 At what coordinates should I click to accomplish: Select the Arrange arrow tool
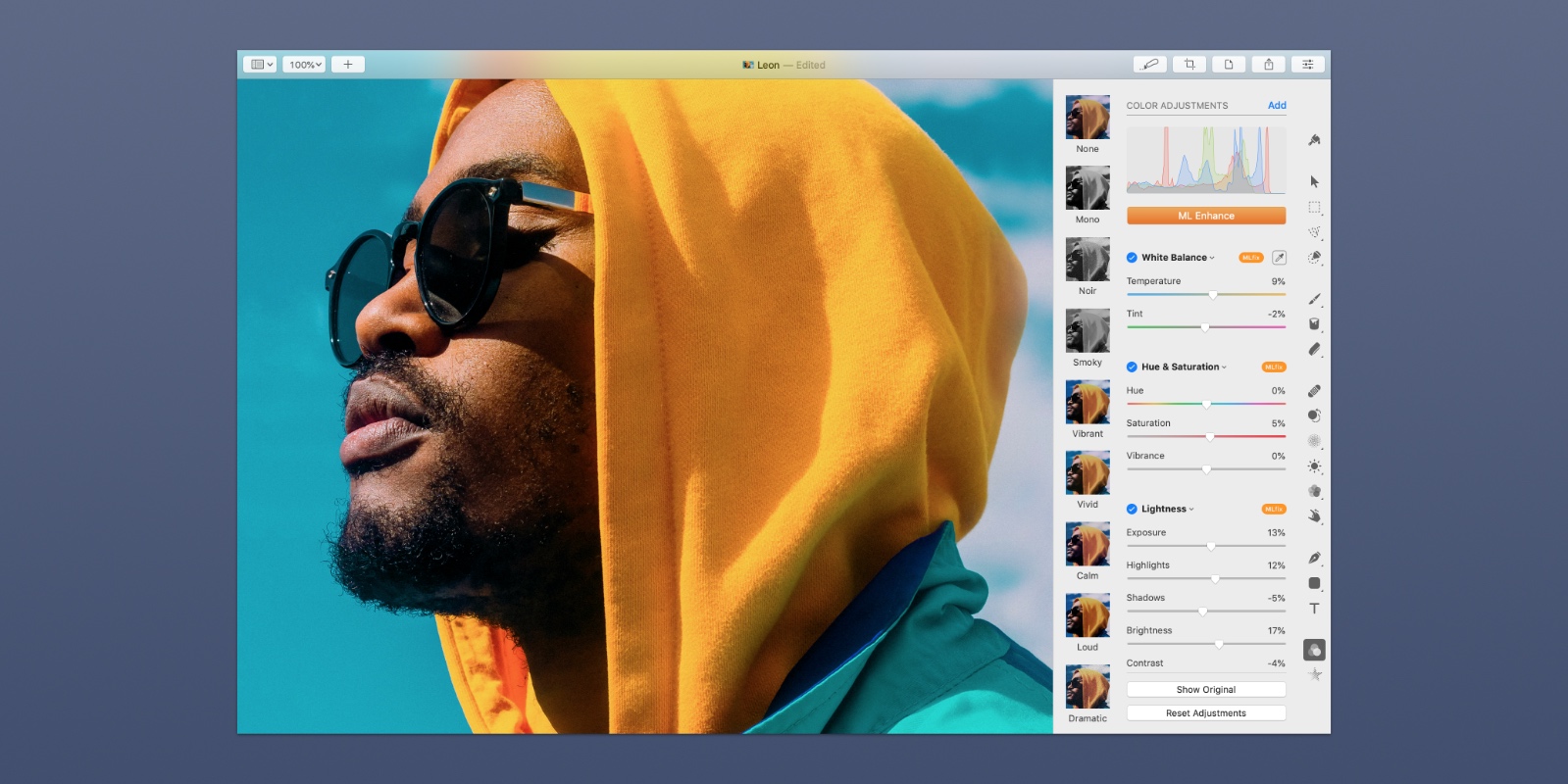pyautogui.click(x=1314, y=182)
